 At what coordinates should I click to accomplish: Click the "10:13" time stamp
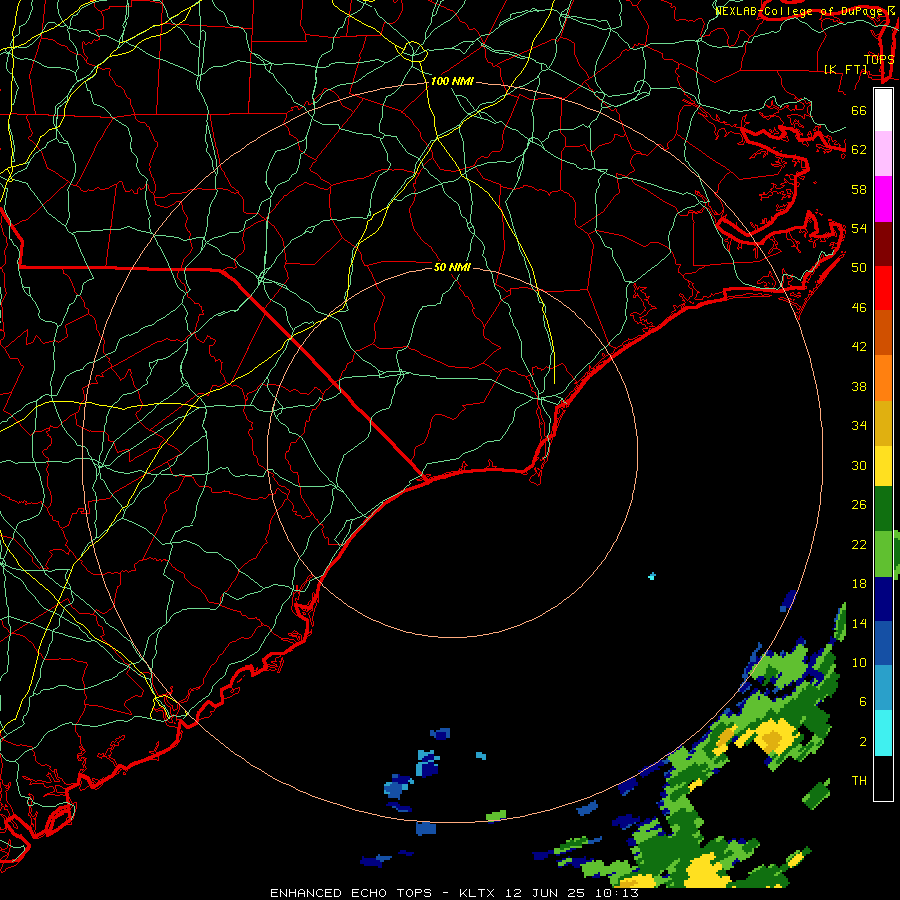[x=618, y=893]
